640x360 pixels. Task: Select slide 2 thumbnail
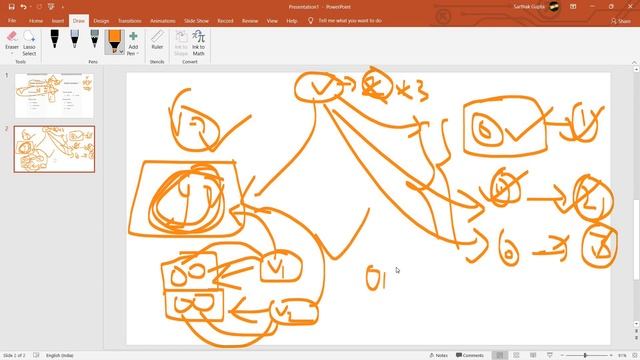(x=54, y=149)
